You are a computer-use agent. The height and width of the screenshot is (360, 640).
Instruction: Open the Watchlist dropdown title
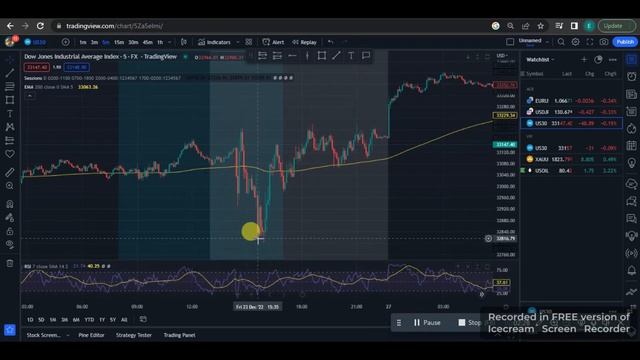540,60
